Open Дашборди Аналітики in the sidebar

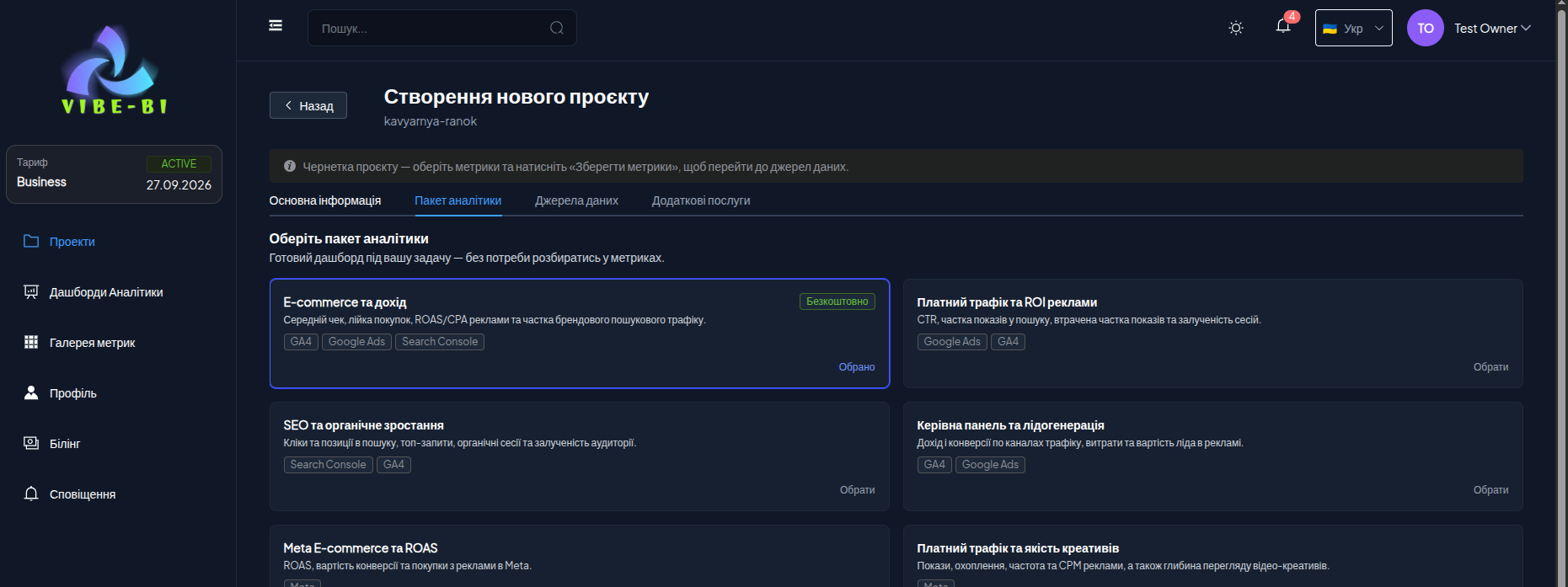[x=106, y=292]
